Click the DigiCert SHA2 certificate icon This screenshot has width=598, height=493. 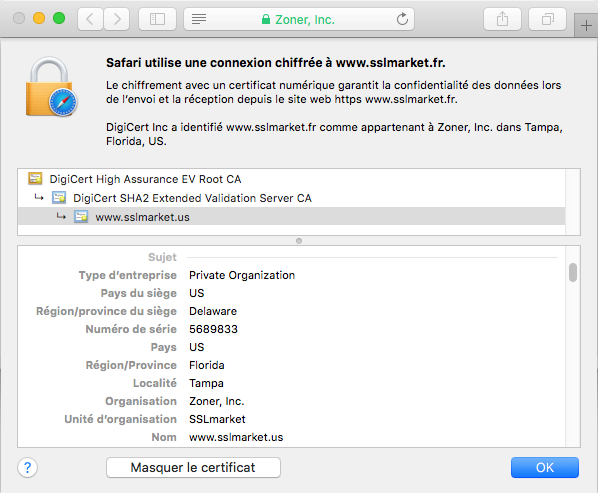point(59,198)
